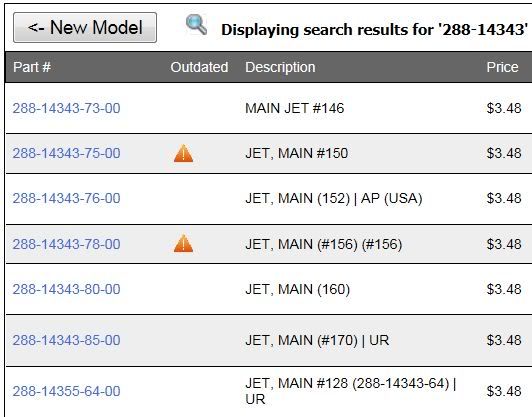Click the $3.48 price for MAIN JET #146
The height and width of the screenshot is (417, 532).
pos(504,108)
